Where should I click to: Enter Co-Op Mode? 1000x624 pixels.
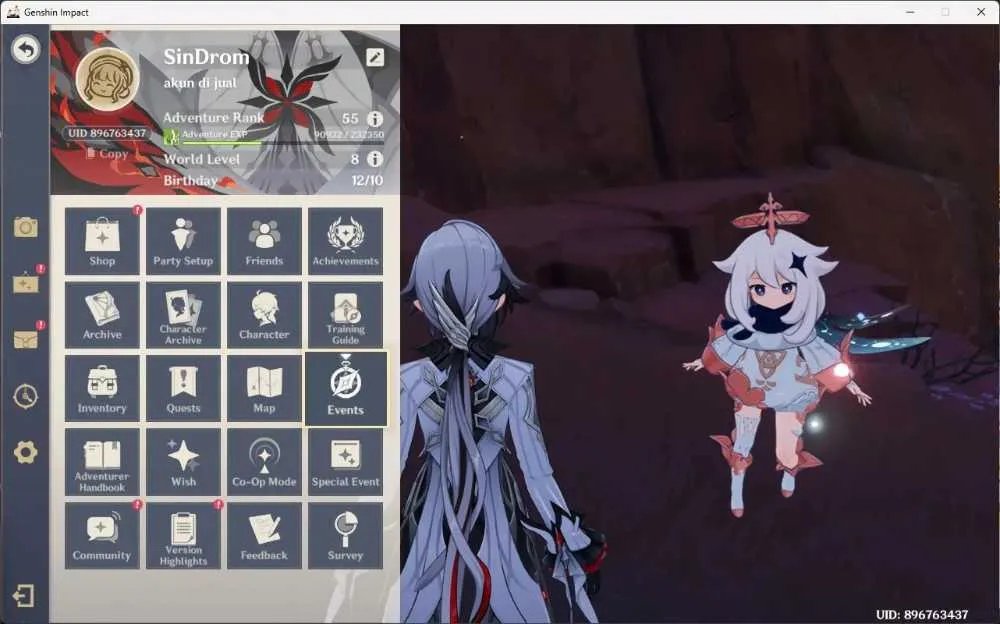[264, 463]
